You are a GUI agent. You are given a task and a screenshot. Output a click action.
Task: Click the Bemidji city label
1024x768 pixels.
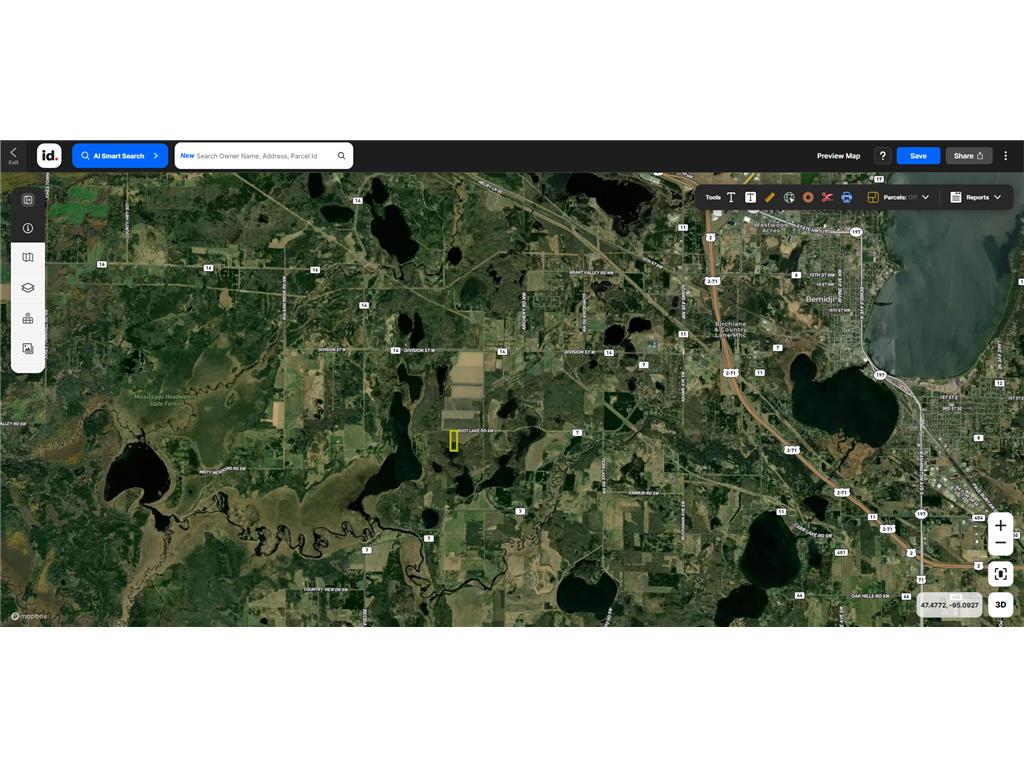coord(820,299)
